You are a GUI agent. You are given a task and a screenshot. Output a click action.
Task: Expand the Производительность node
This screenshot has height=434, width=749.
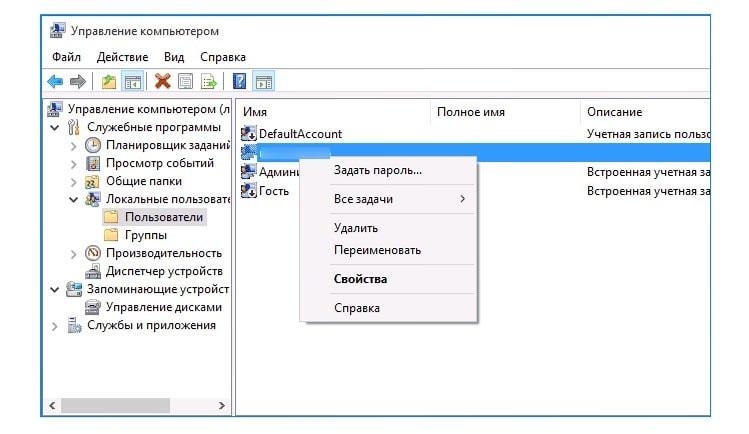point(74,254)
